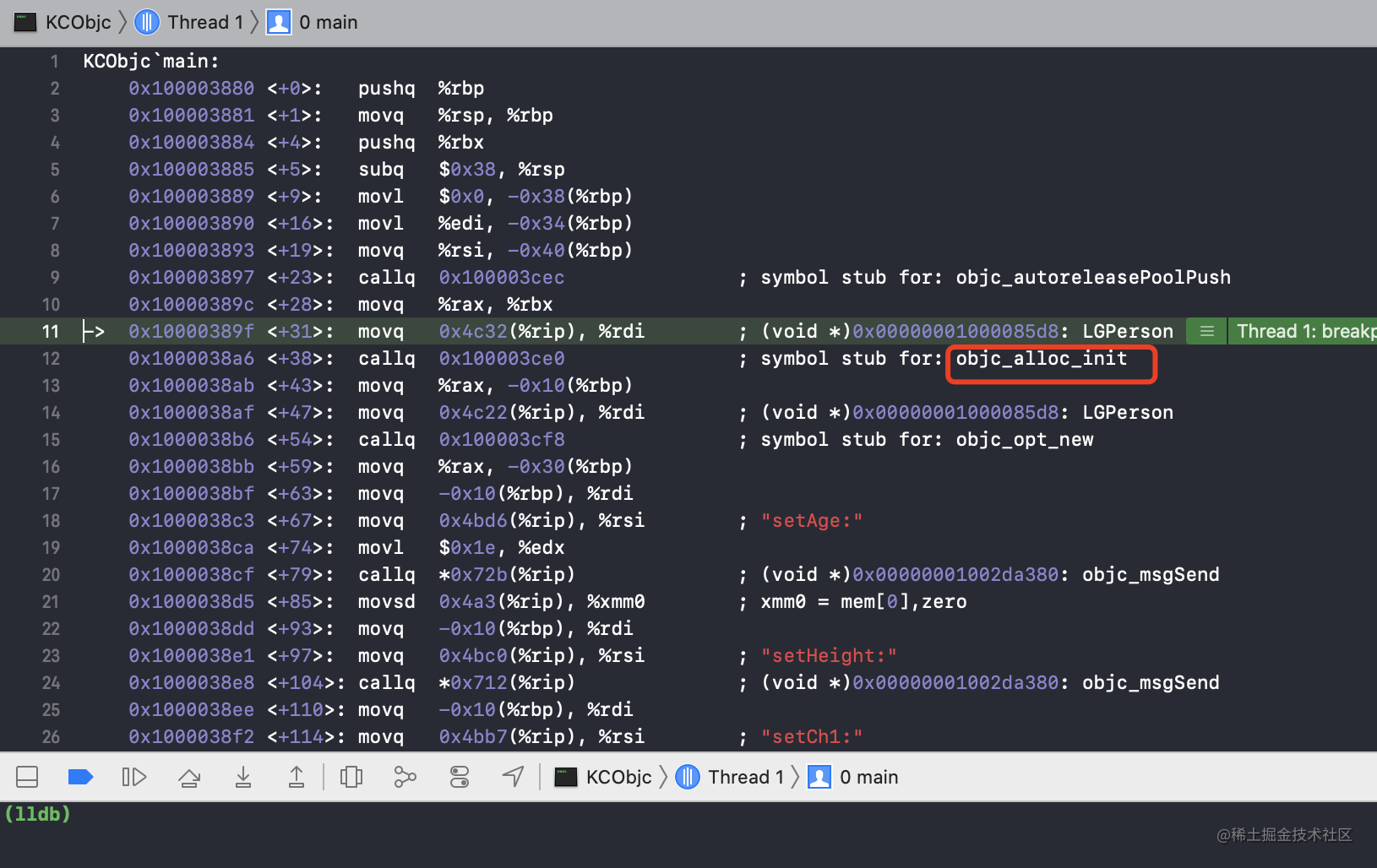Viewport: 1377px width, 868px height.
Task: Click 'objc_msgSend' on line 20
Action: pyautogui.click(x=1151, y=574)
